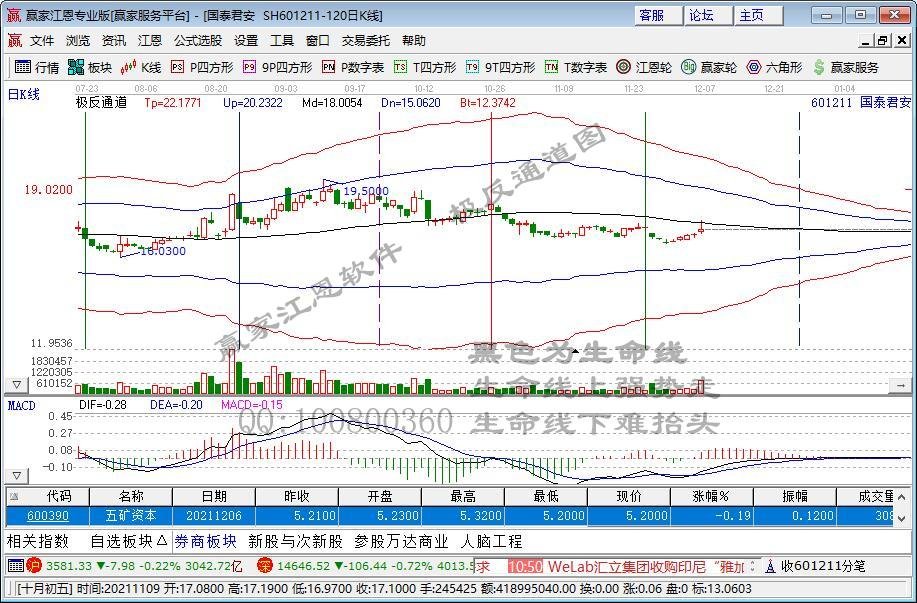Sort by the 现价 column header
The image size is (917, 603).
pyautogui.click(x=629, y=497)
